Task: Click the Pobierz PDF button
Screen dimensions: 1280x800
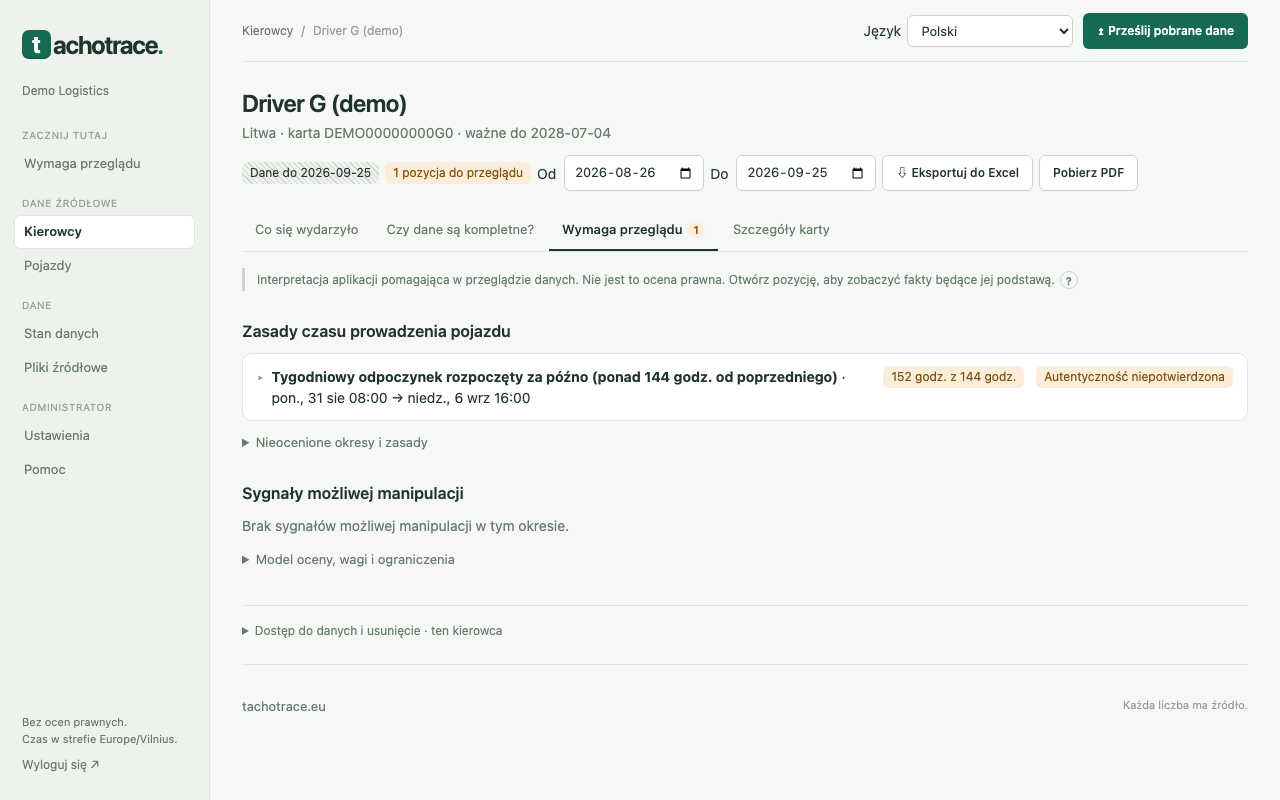Action: (x=1088, y=173)
